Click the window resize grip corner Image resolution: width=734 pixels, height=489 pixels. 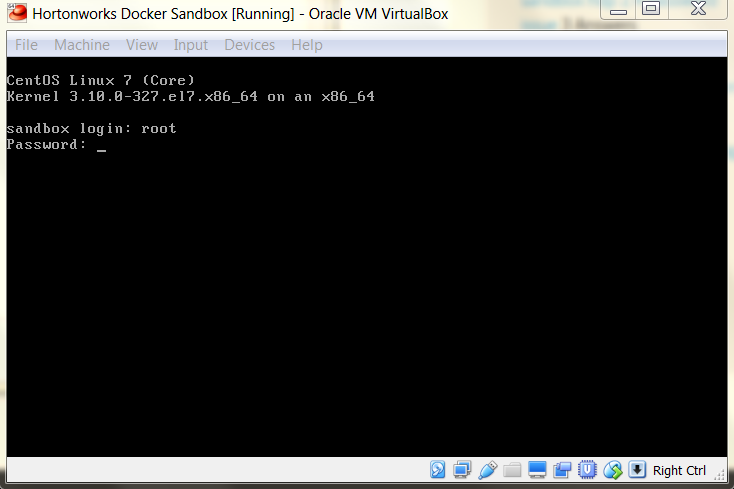tap(719, 475)
